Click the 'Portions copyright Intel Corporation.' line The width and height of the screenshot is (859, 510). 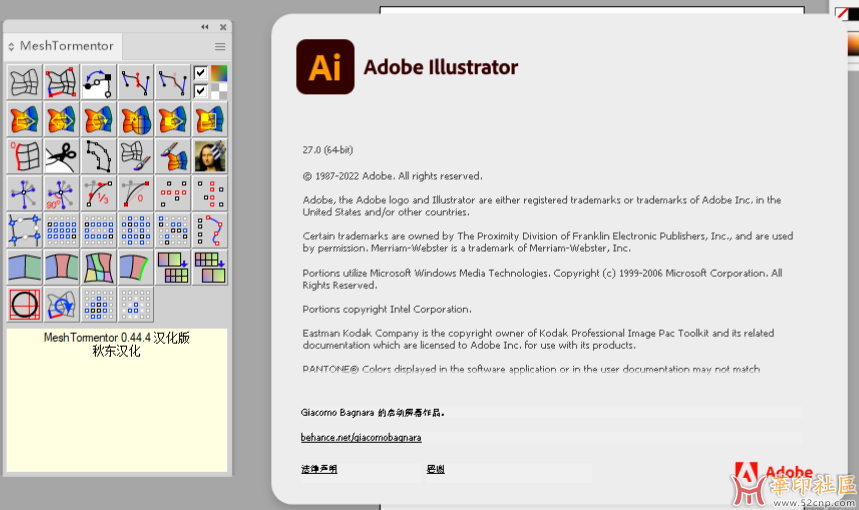(387, 309)
